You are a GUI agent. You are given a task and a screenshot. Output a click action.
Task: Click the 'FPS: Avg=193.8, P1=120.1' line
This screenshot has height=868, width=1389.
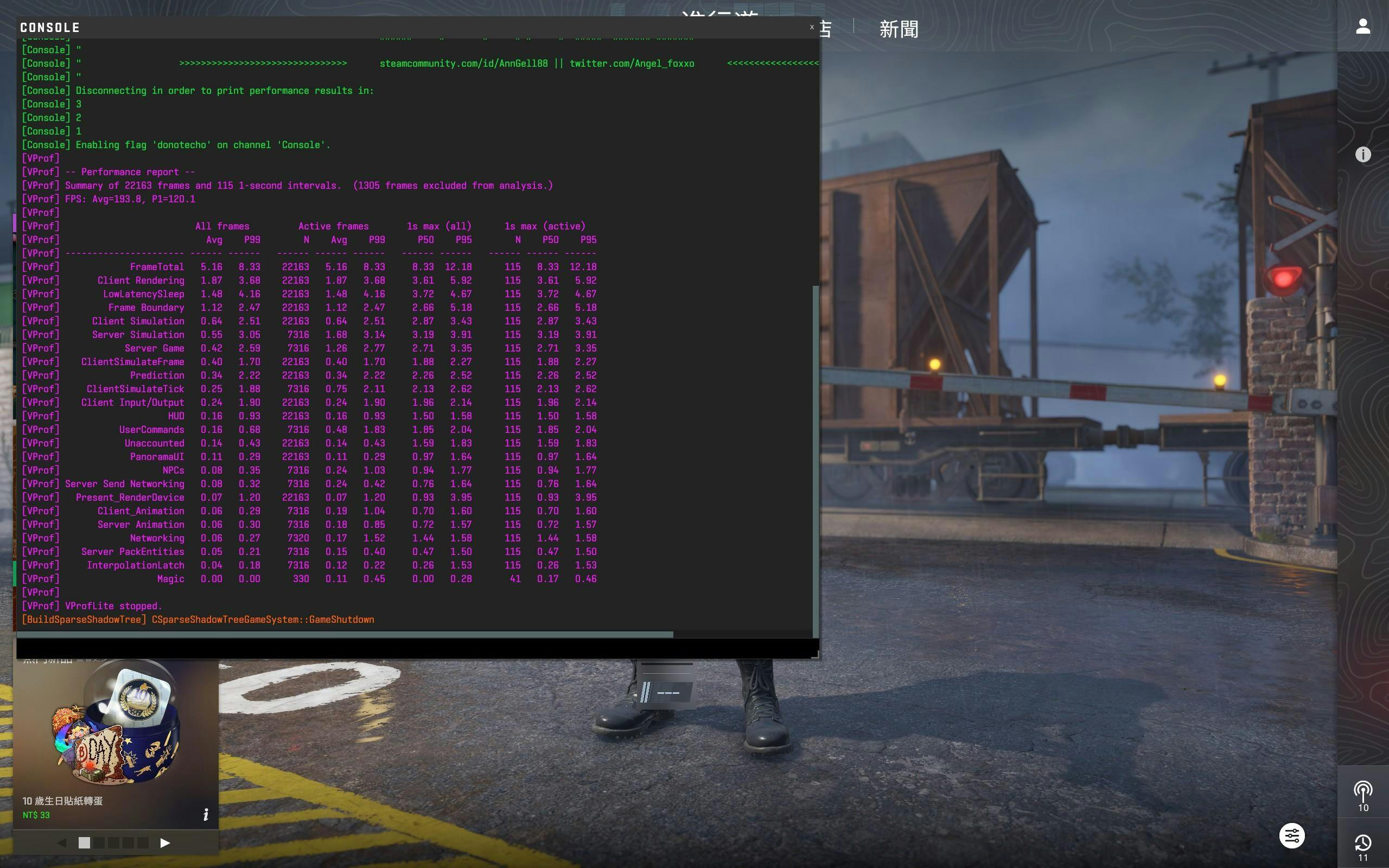pyautogui.click(x=130, y=199)
